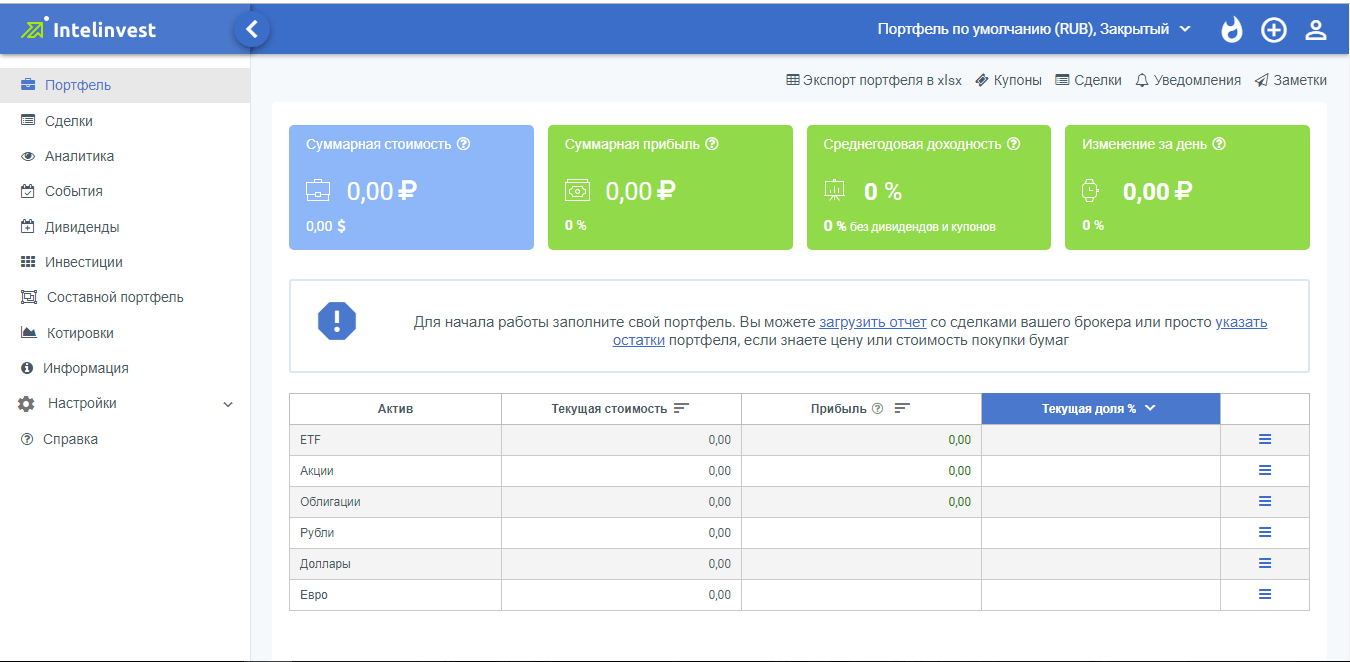
Task: Click the flame icon in header
Action: (1232, 30)
